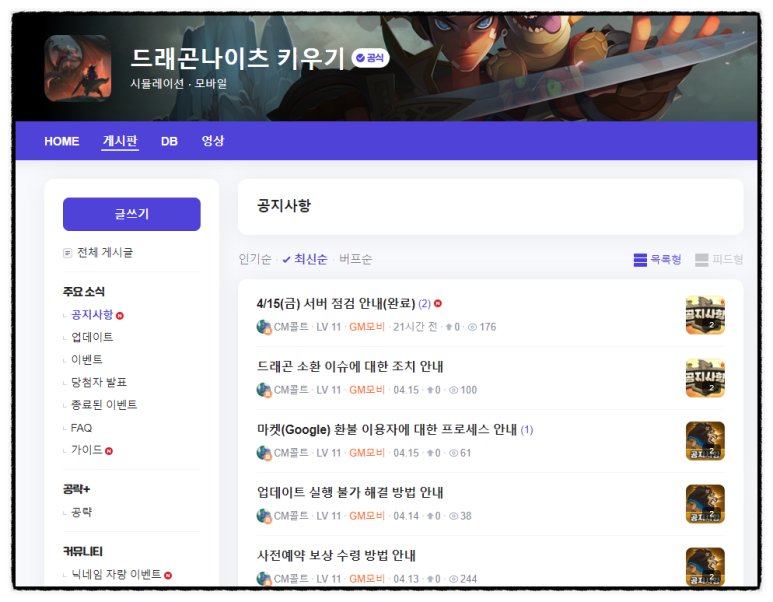Open post 4/15(금) 서버 점검 안내(완료)
Viewport: 773px width, 602px height.
click(x=336, y=303)
